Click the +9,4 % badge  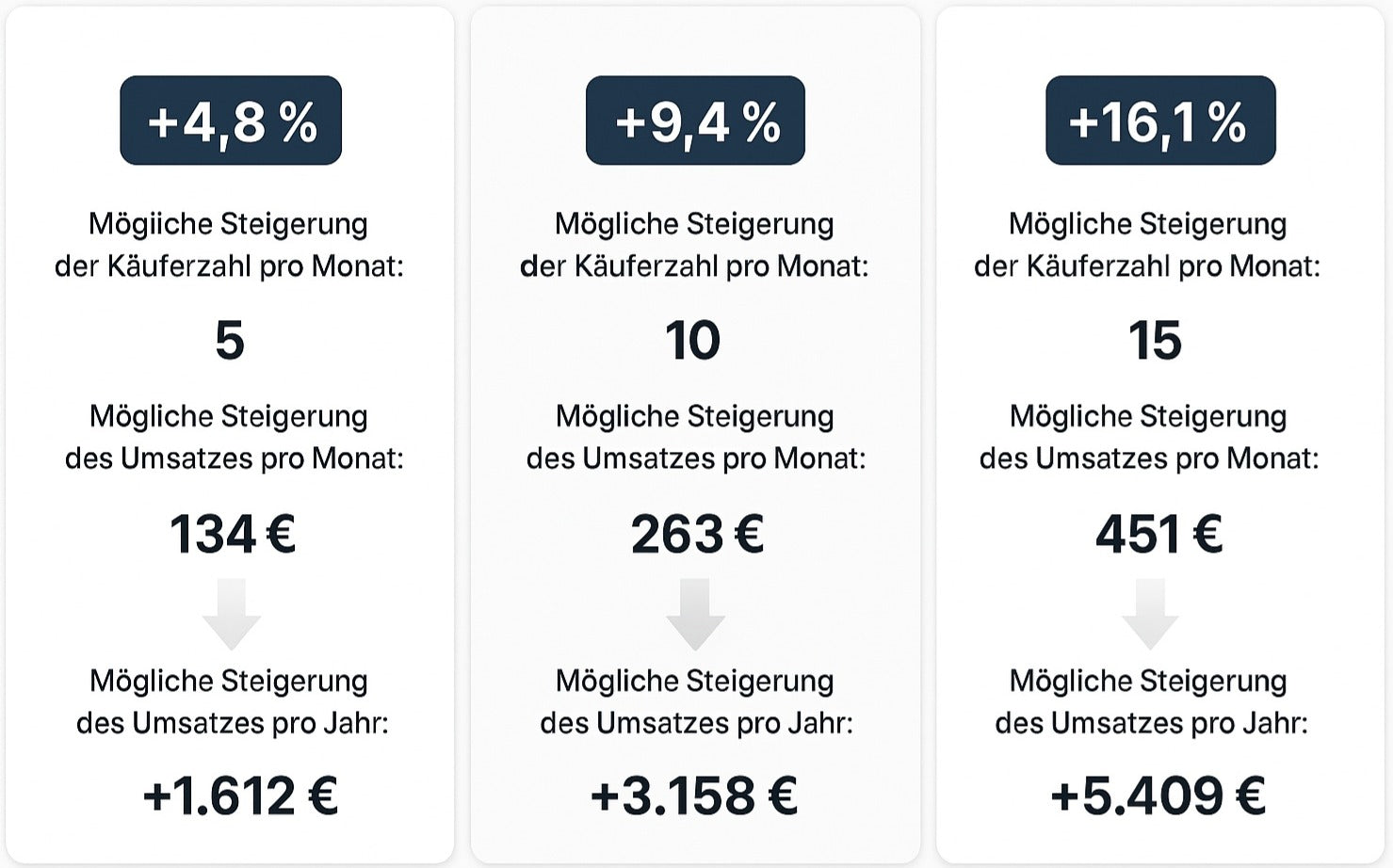695,121
